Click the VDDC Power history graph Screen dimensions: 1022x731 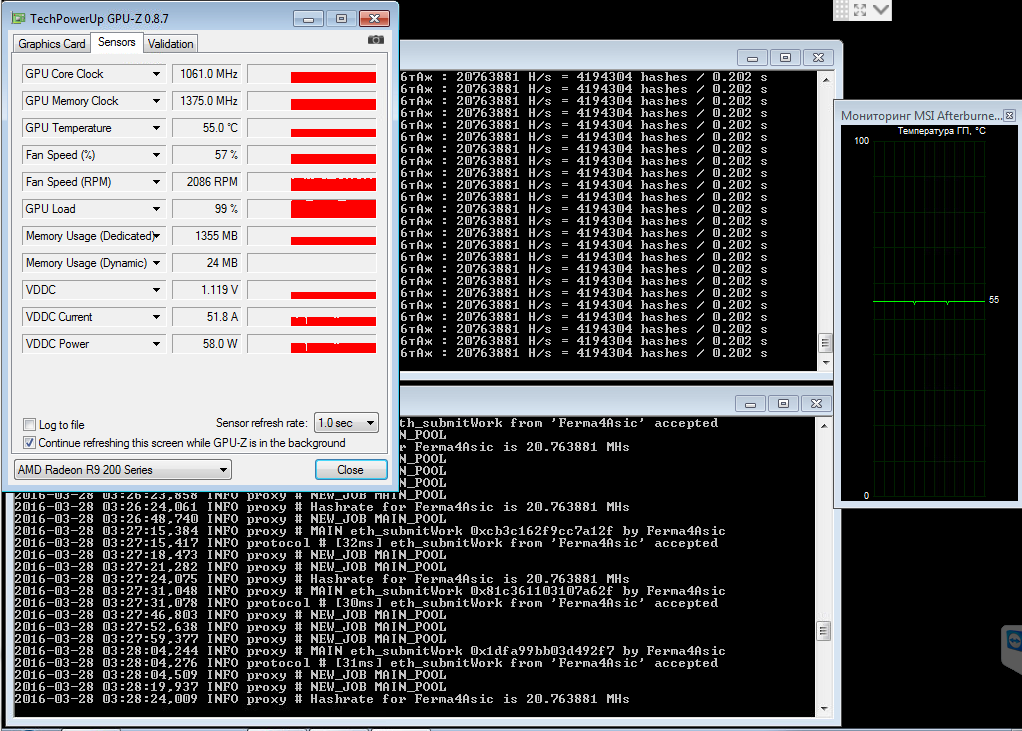pyautogui.click(x=312, y=344)
